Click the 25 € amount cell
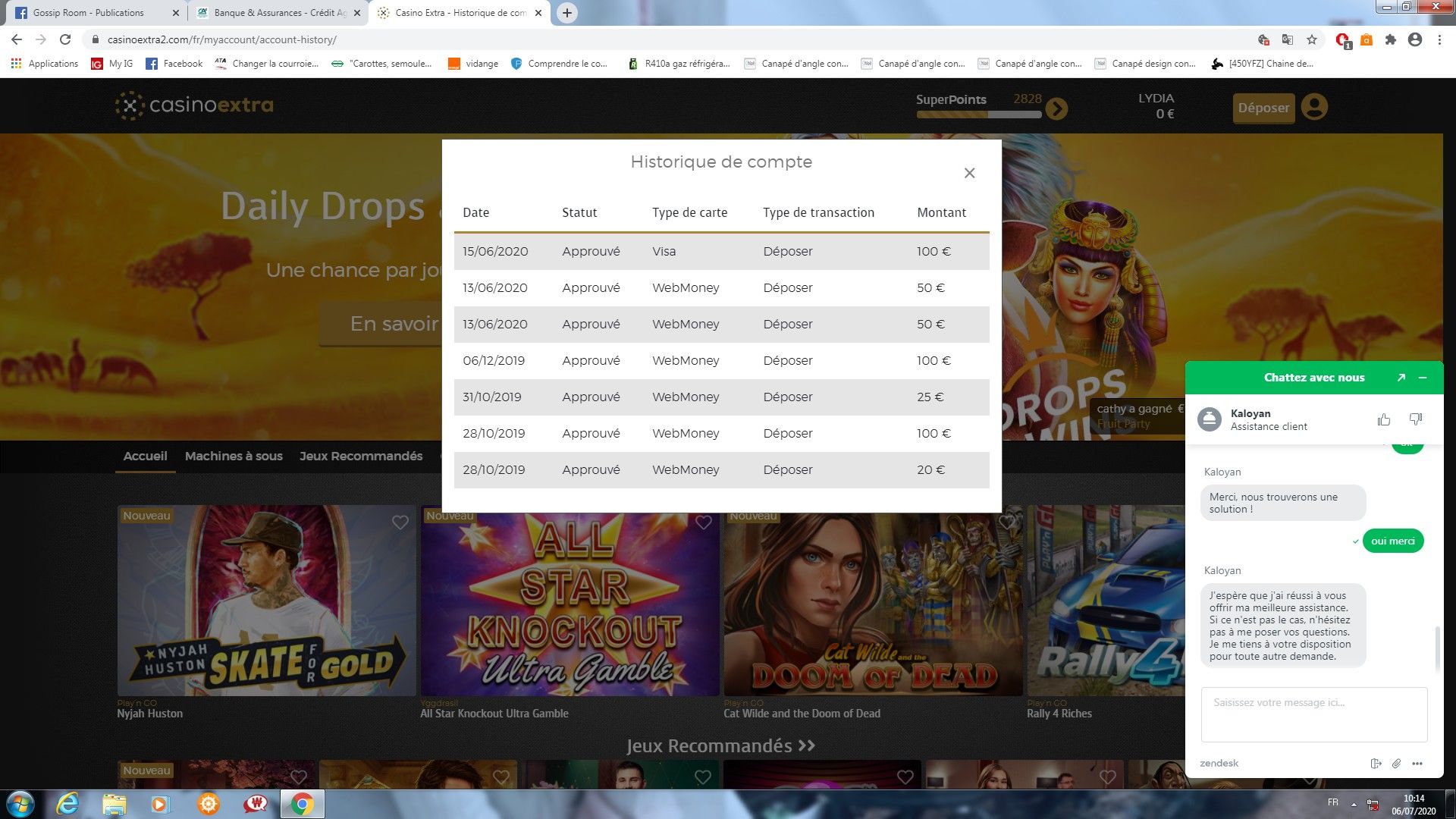 point(930,397)
